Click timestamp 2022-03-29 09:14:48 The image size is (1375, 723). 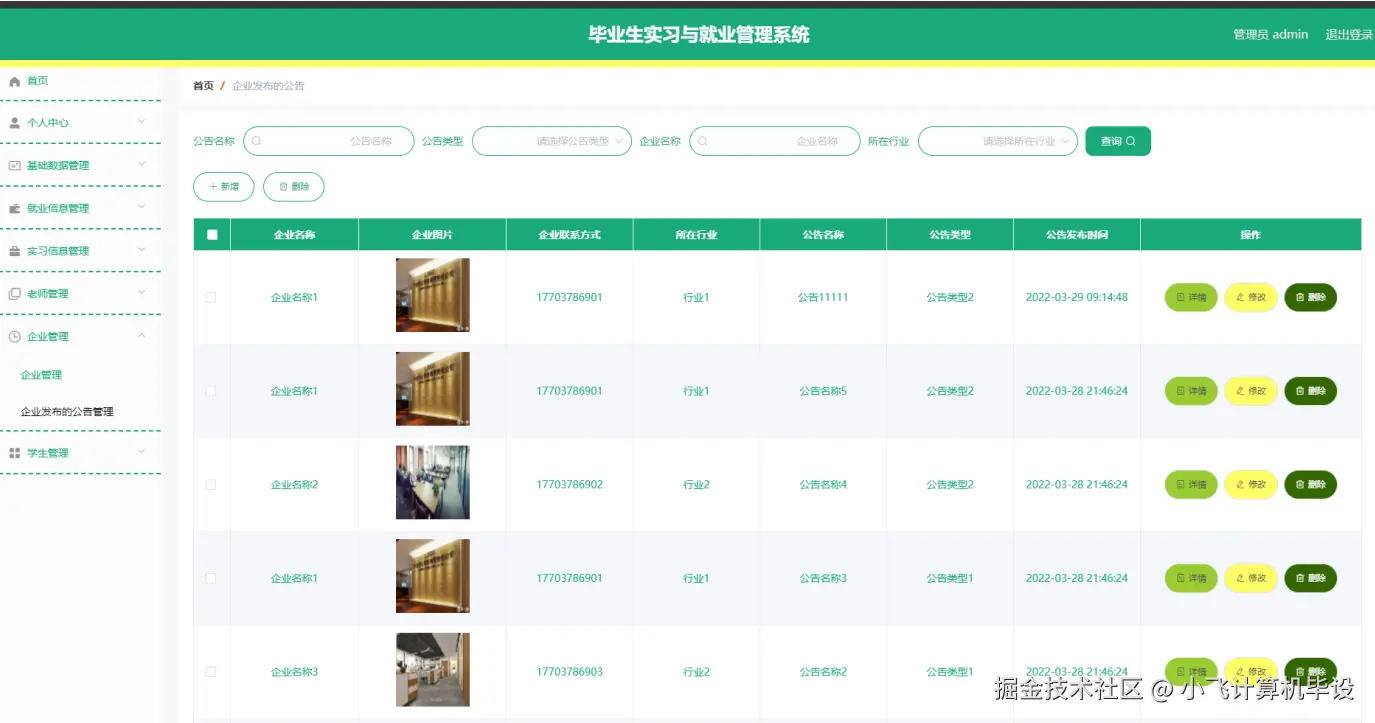(1077, 298)
